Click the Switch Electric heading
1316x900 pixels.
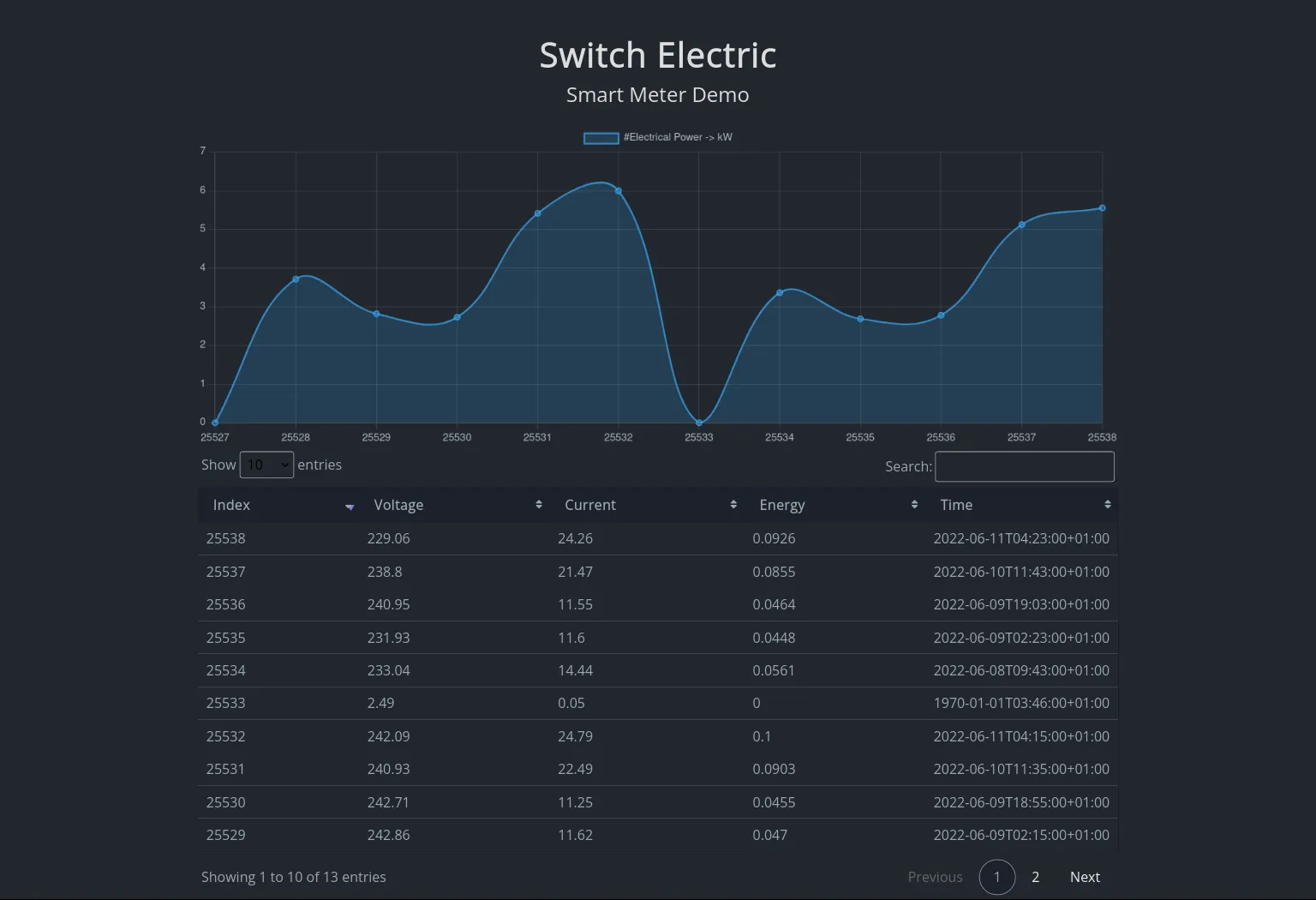(658, 56)
